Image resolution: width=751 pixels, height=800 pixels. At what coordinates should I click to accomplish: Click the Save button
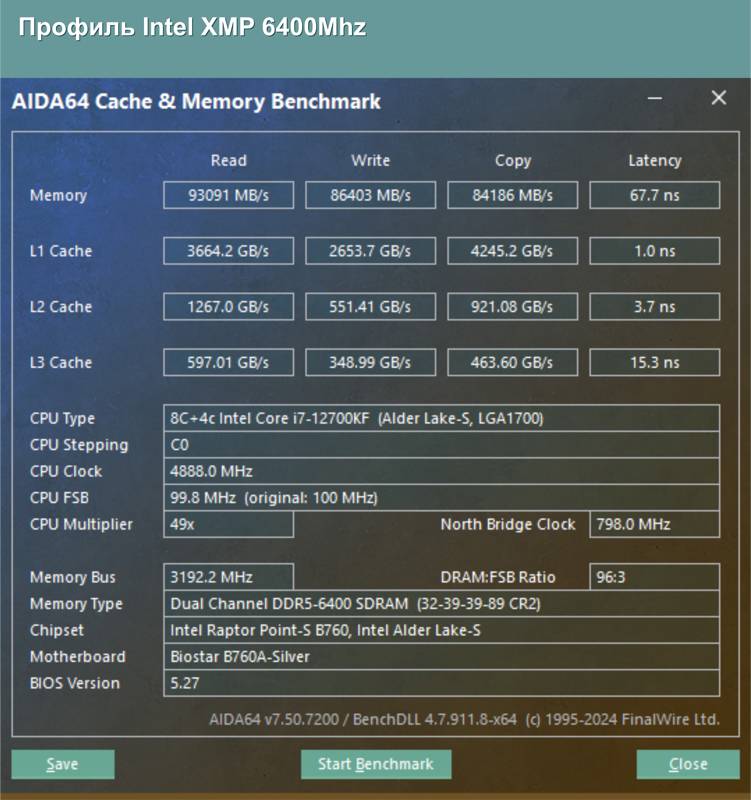tap(63, 764)
